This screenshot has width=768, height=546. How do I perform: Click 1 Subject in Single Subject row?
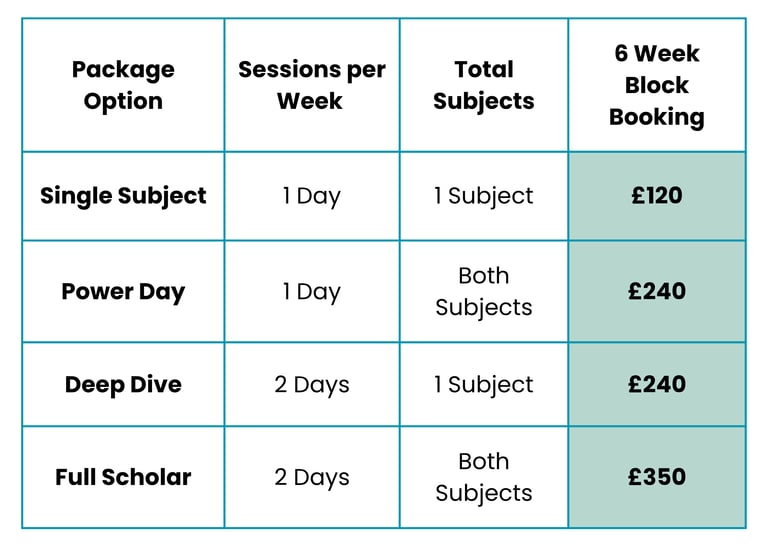coord(484,196)
